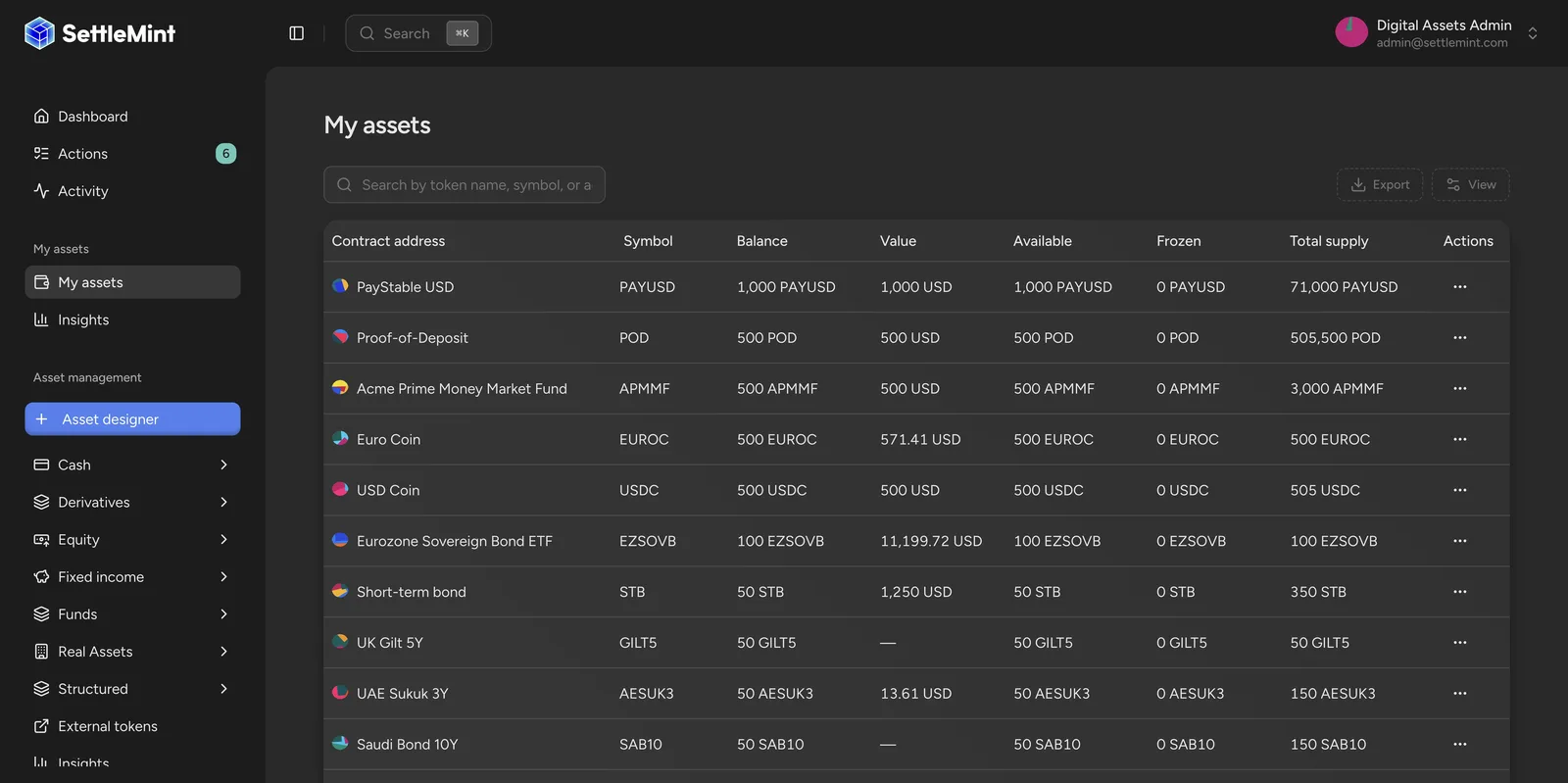Viewport: 1568px width, 783px height.
Task: Select My assets in sidebar
Action: coord(132,282)
